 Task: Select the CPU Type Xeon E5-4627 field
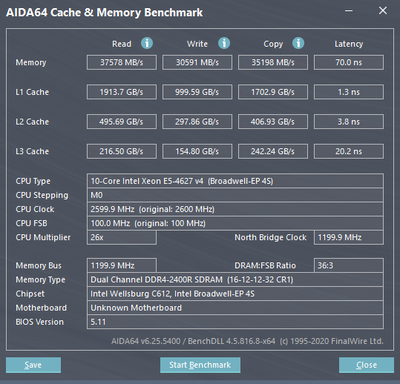235,181
